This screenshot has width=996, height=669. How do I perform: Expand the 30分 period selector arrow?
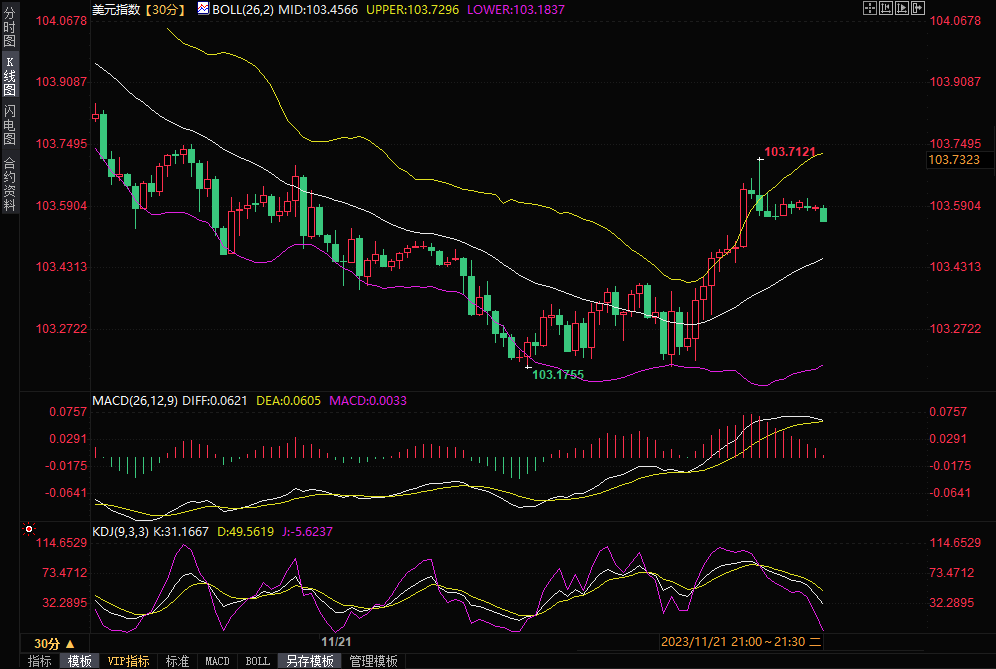(x=69, y=643)
